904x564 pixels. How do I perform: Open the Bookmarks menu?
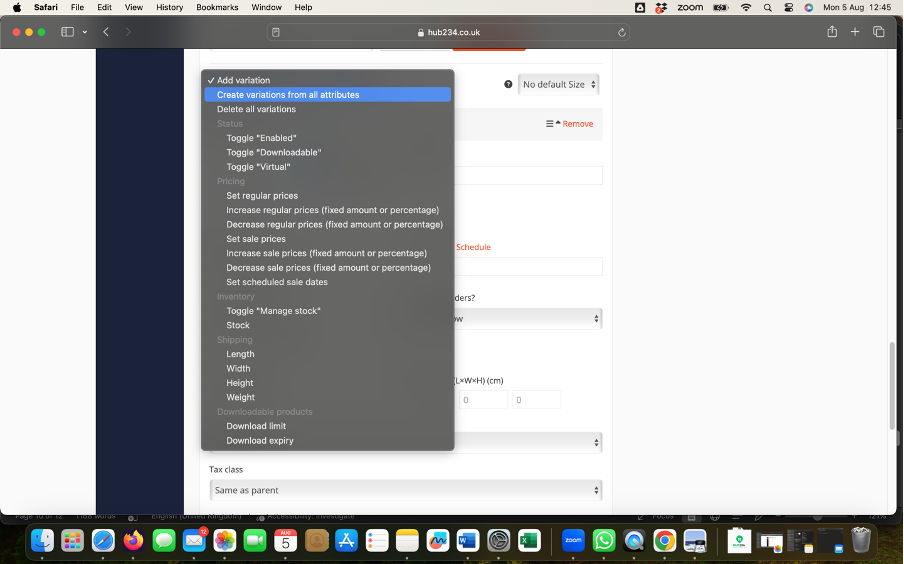click(217, 7)
